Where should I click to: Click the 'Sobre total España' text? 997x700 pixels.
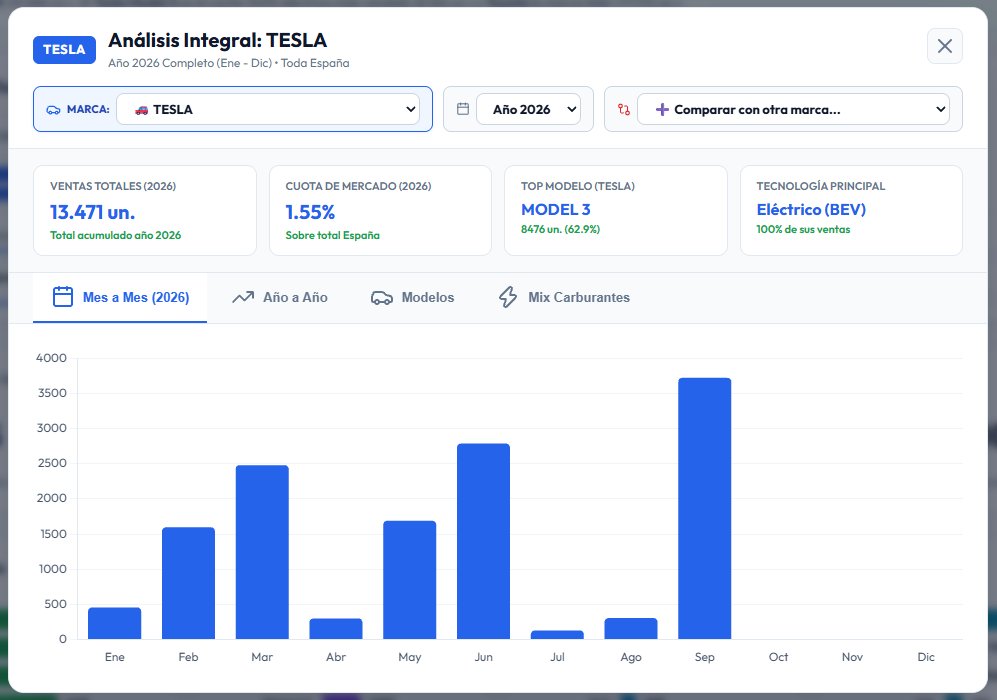333,235
